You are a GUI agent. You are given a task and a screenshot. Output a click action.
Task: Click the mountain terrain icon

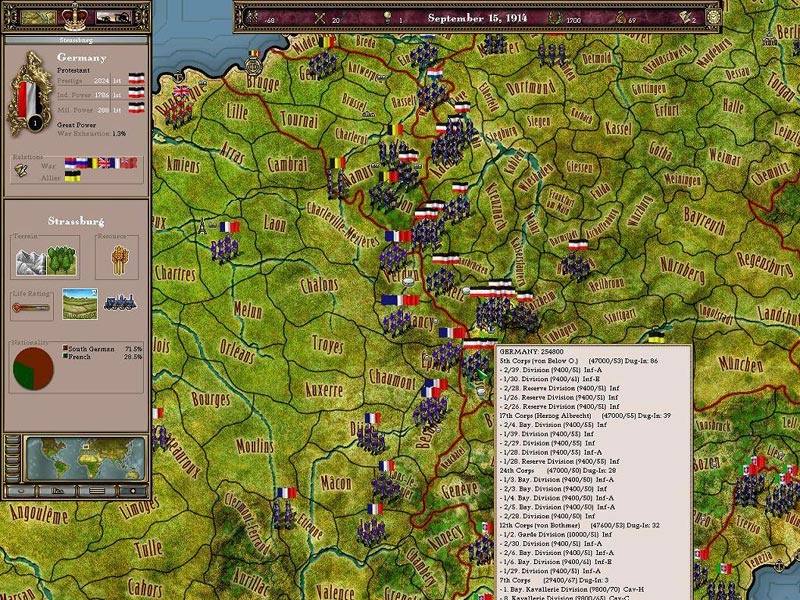pyautogui.click(x=31, y=261)
